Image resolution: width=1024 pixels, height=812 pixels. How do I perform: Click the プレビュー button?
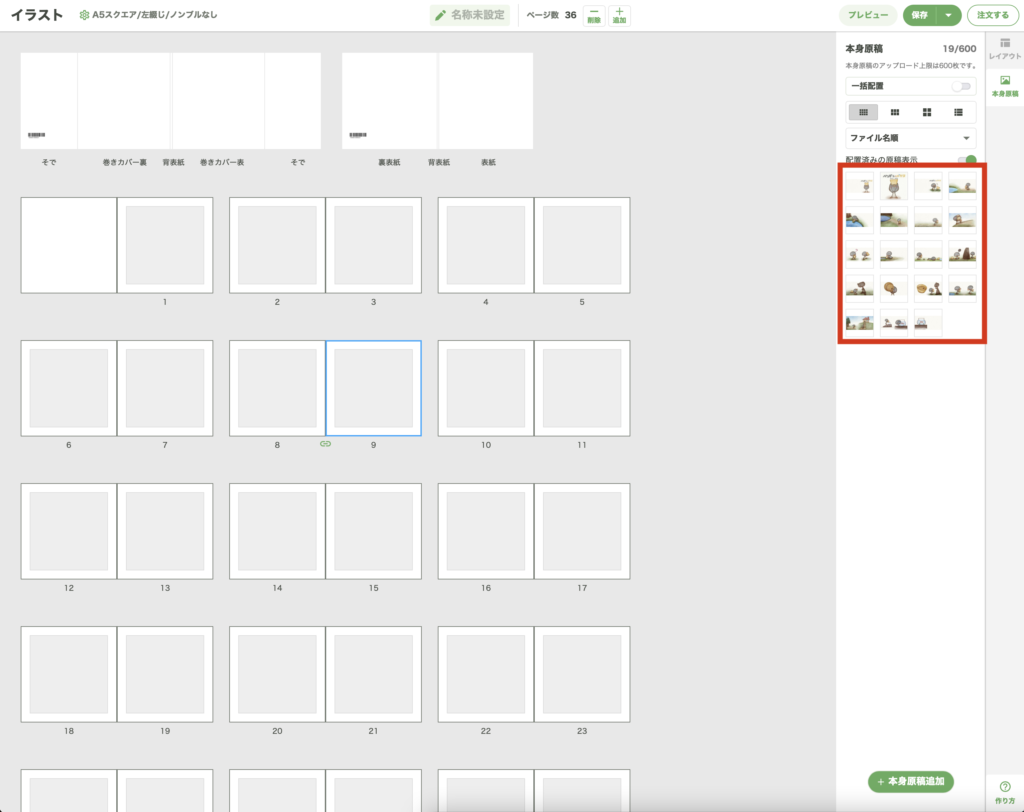coord(867,15)
